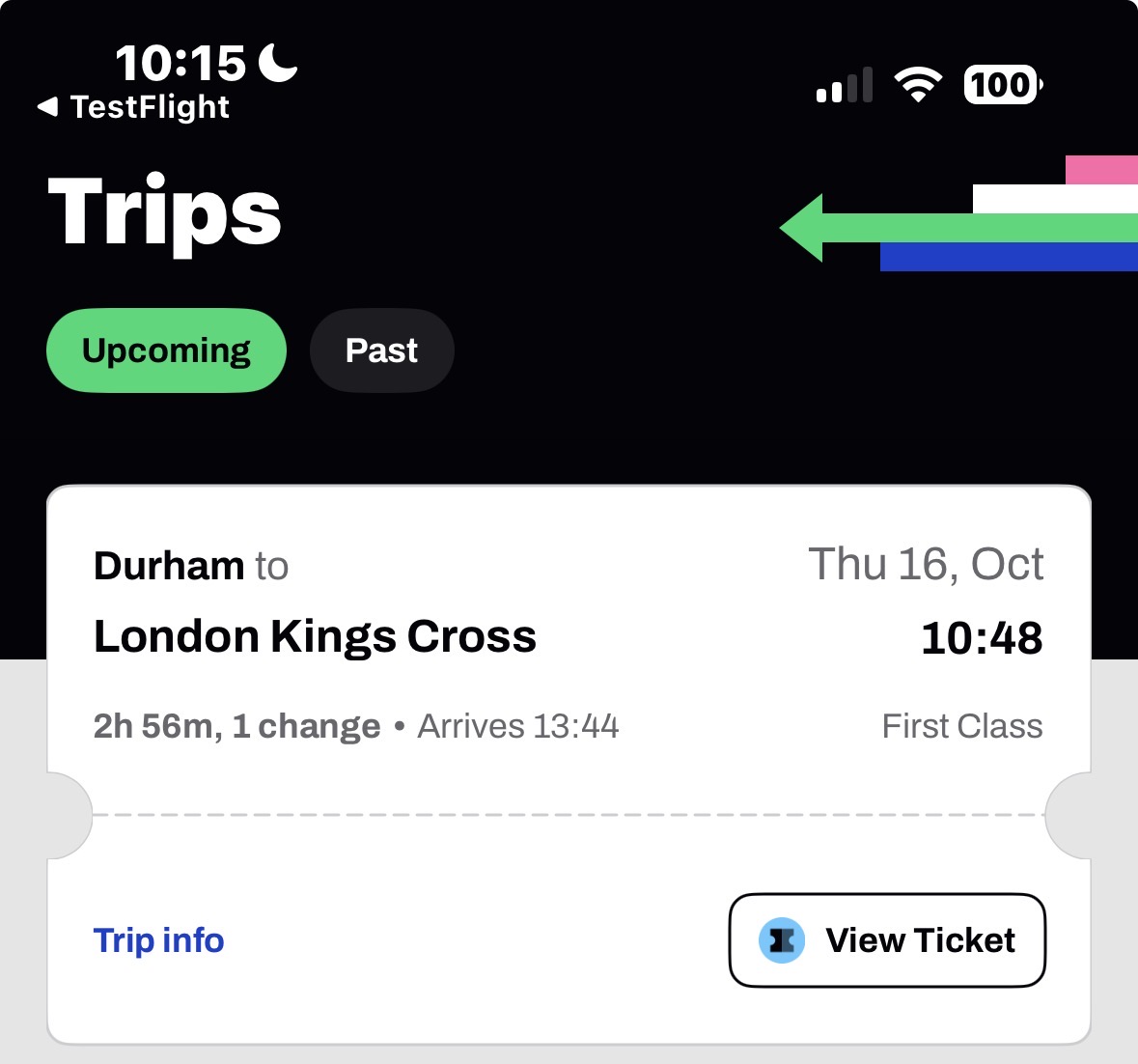Tap the moon Focus mode icon

(x=278, y=63)
